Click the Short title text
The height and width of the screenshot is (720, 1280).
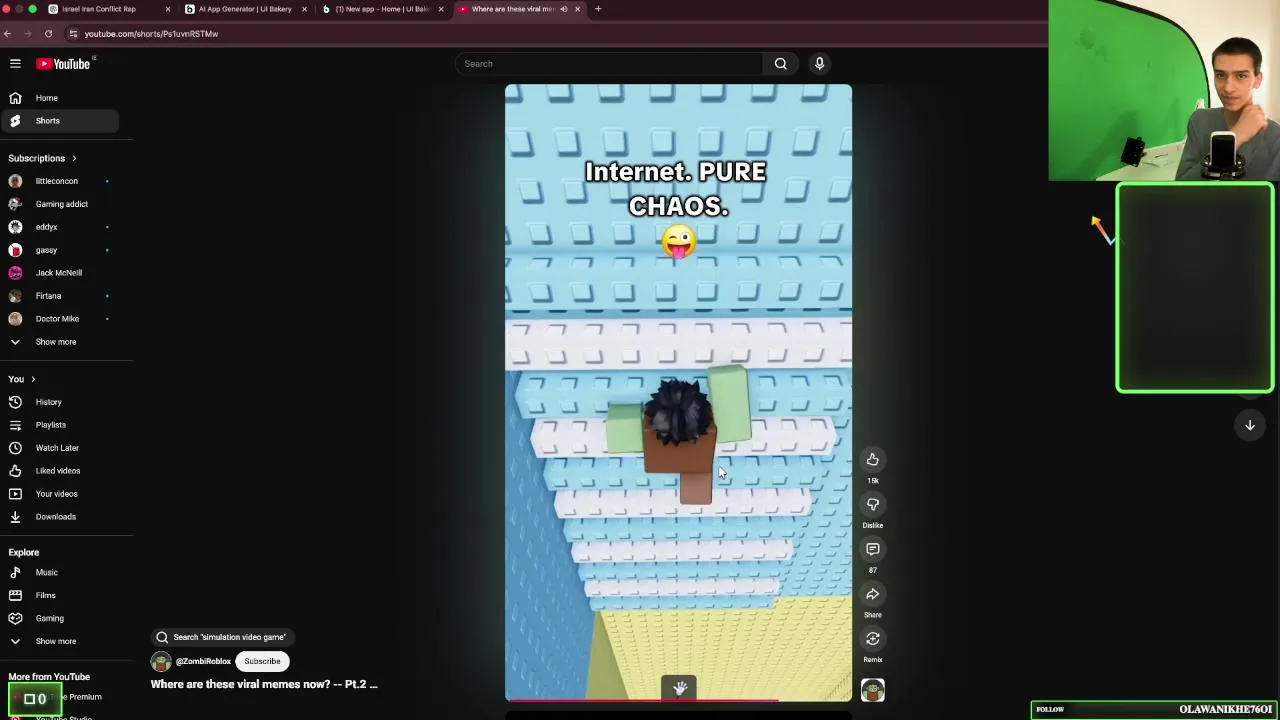pos(264,684)
